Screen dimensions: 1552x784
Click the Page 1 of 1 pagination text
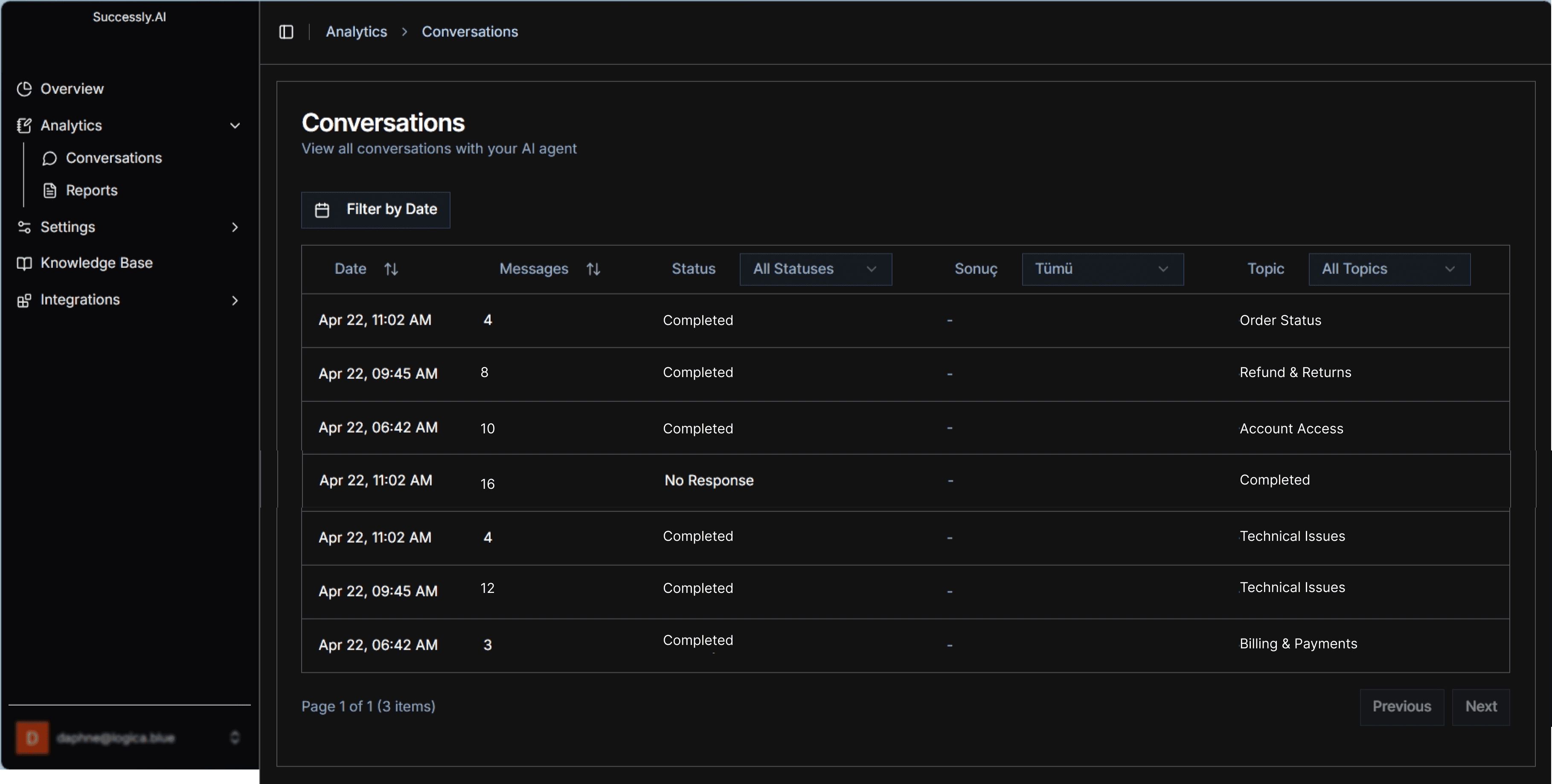(368, 706)
